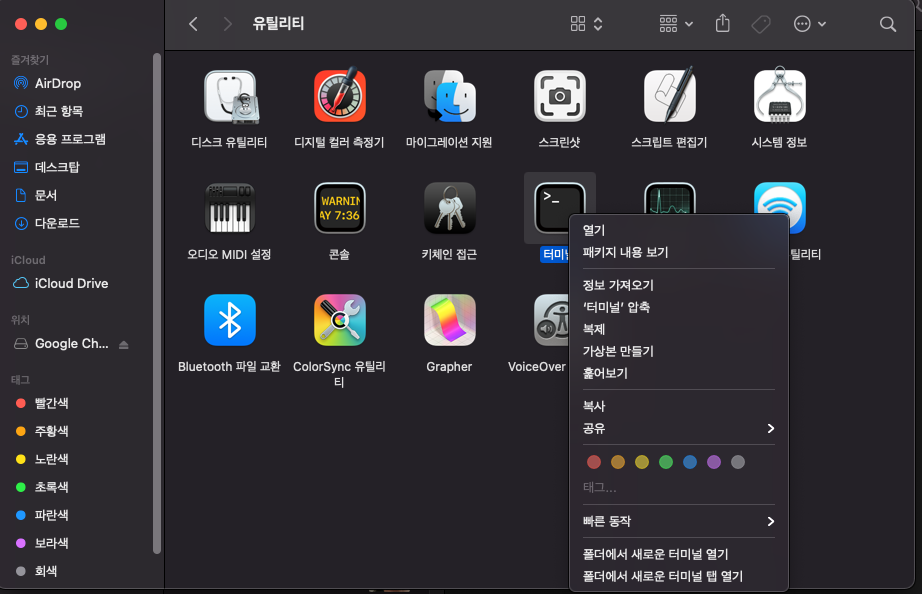
Task: Open the Google Ch... volume in sidebar
Action: point(61,343)
